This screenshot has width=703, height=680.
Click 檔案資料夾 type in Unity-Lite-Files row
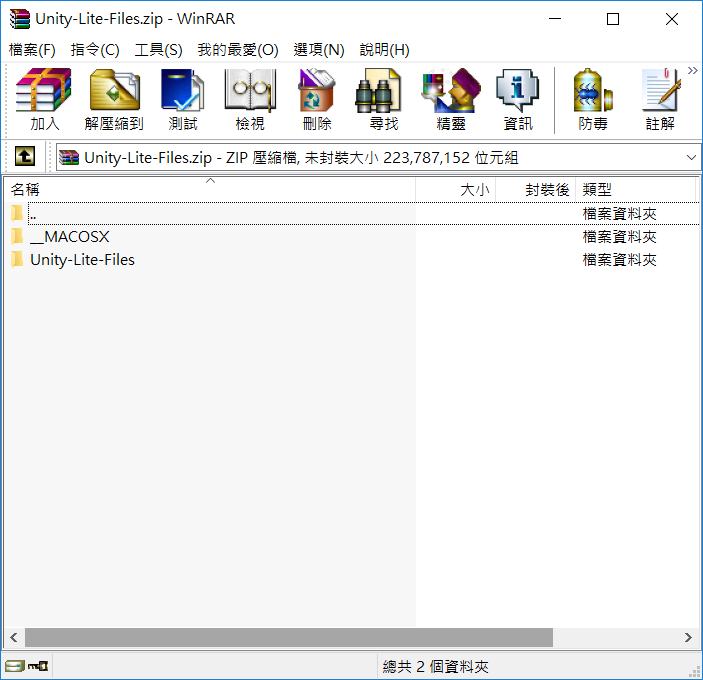point(620,260)
